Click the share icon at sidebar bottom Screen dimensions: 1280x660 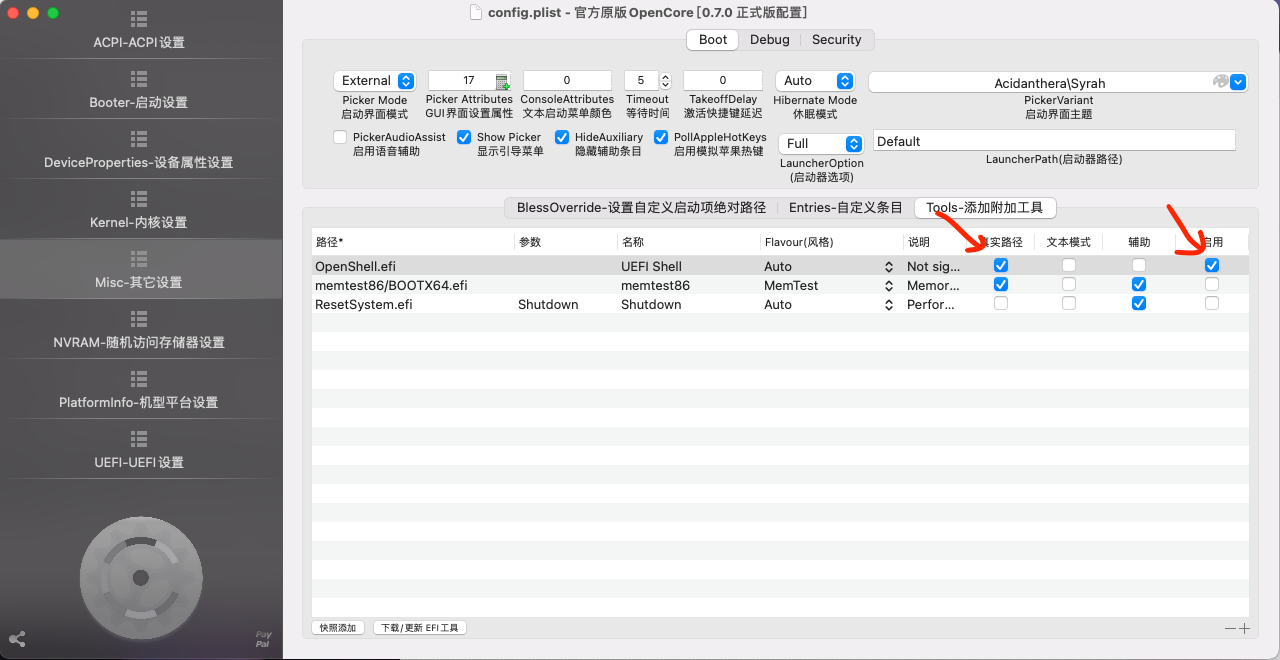(x=16, y=639)
